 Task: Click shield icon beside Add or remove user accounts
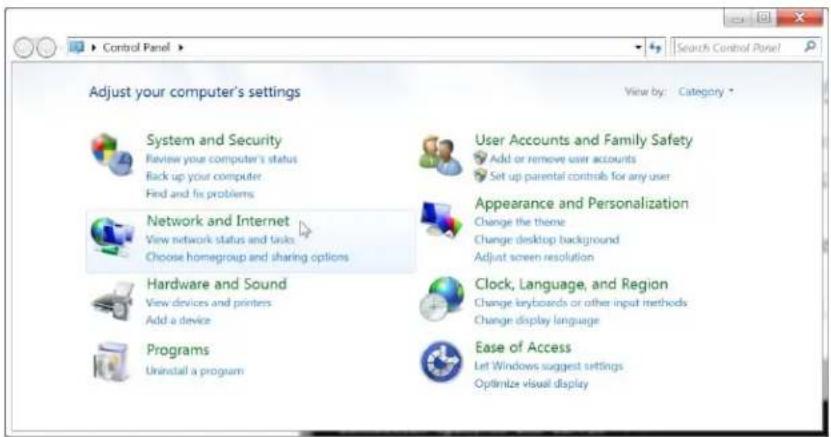pyautogui.click(x=480, y=158)
